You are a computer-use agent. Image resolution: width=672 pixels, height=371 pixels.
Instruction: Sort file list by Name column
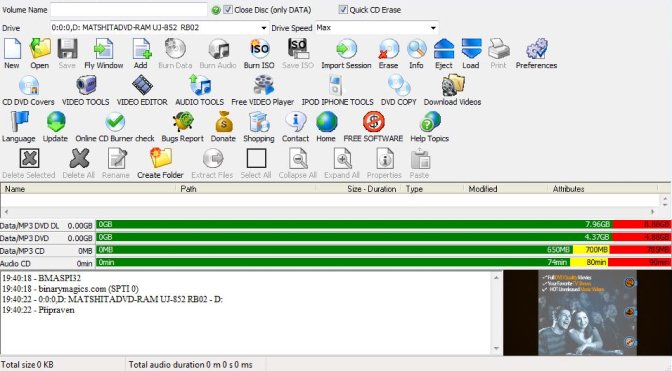pyautogui.click(x=88, y=189)
